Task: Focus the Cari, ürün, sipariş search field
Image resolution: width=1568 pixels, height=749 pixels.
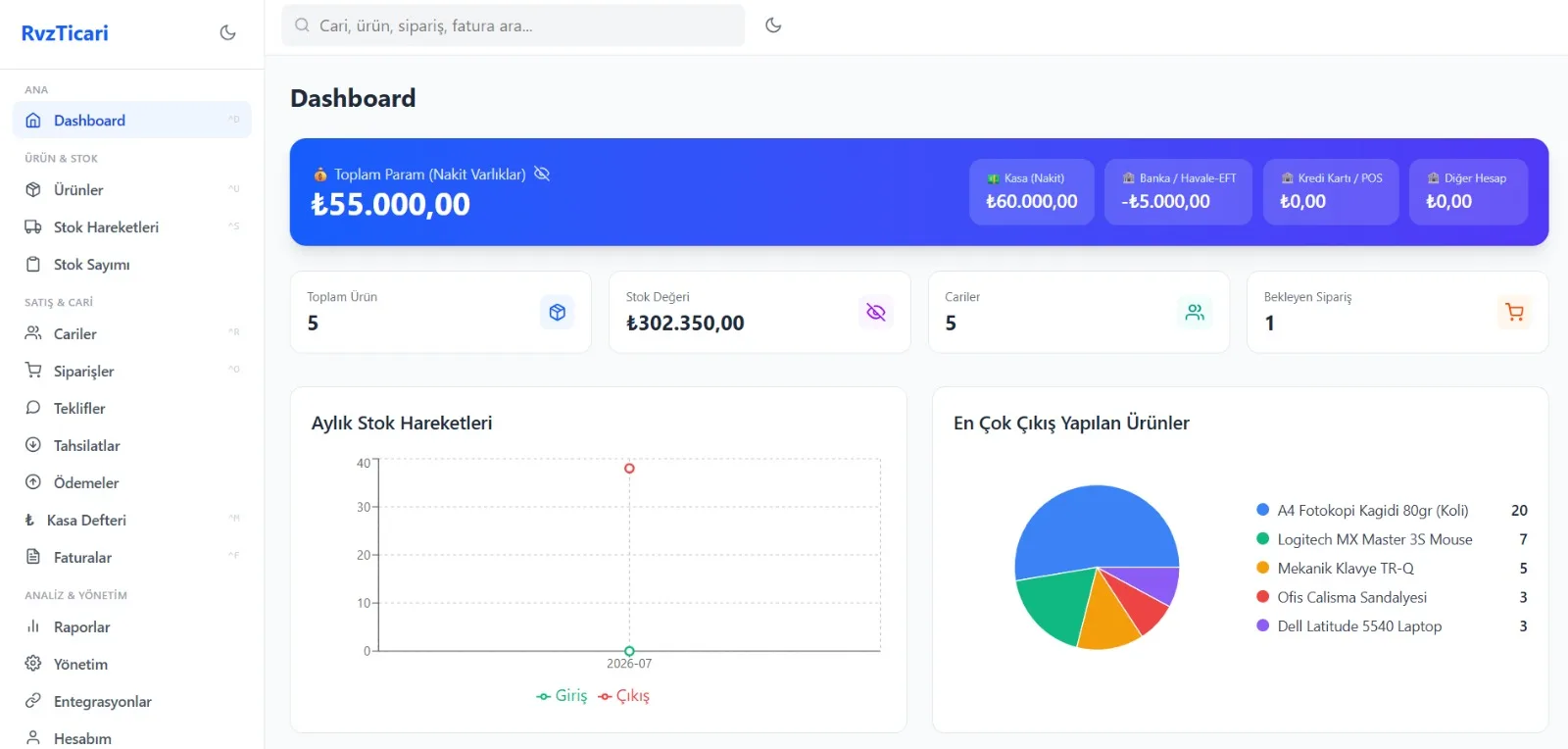Action: [x=514, y=25]
